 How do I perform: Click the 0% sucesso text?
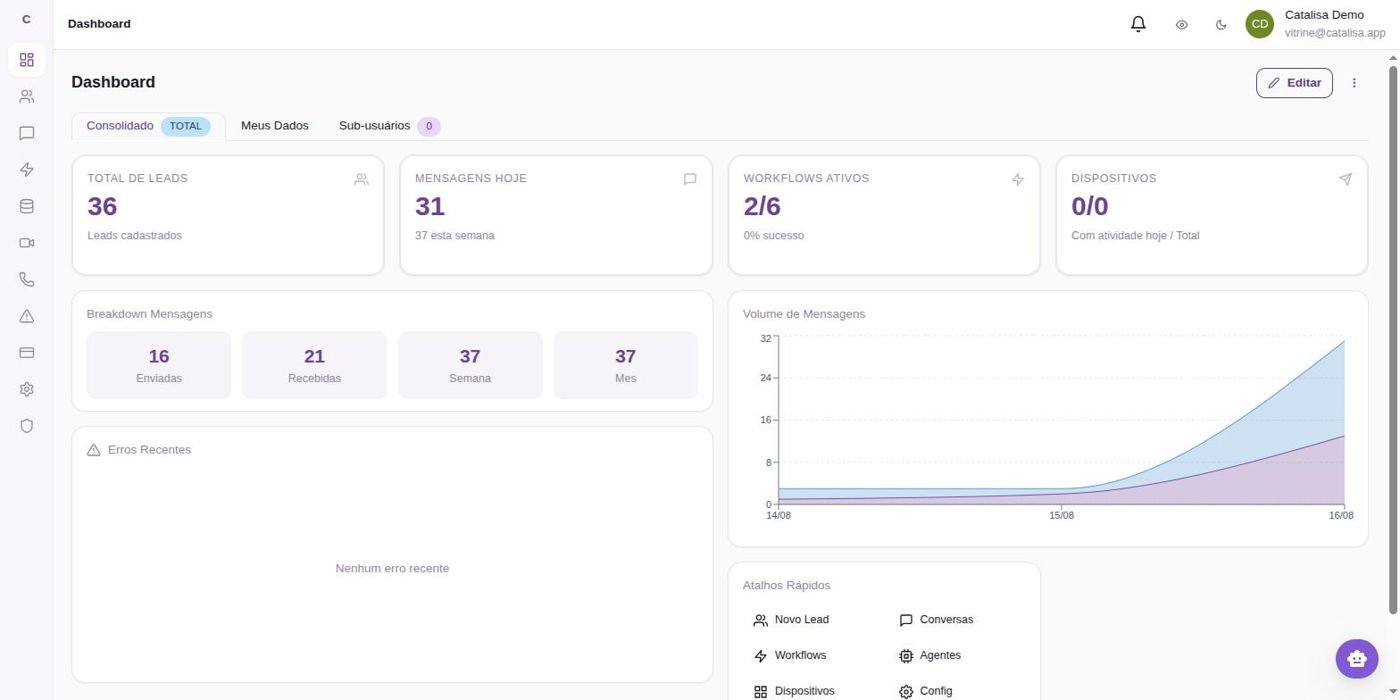(x=773, y=236)
